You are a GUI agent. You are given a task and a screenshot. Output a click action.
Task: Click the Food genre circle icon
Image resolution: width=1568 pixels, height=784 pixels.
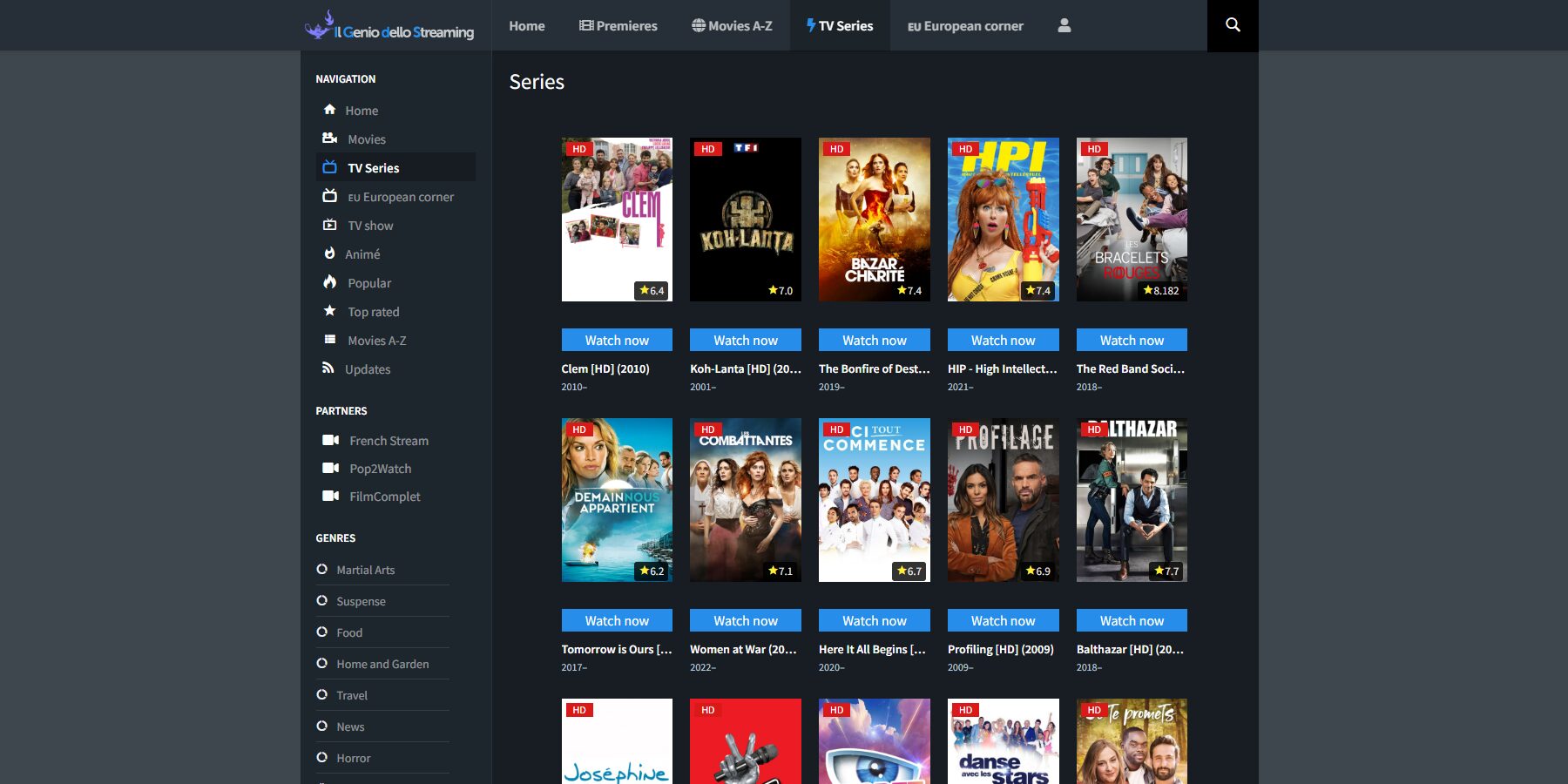[x=322, y=632]
